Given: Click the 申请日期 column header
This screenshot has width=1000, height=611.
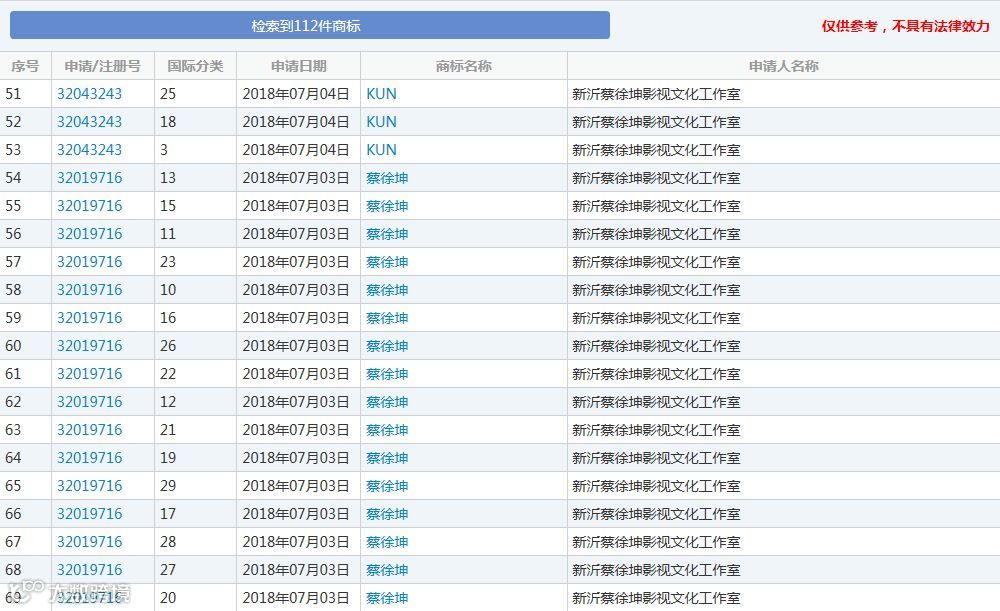Looking at the screenshot, I should [298, 66].
